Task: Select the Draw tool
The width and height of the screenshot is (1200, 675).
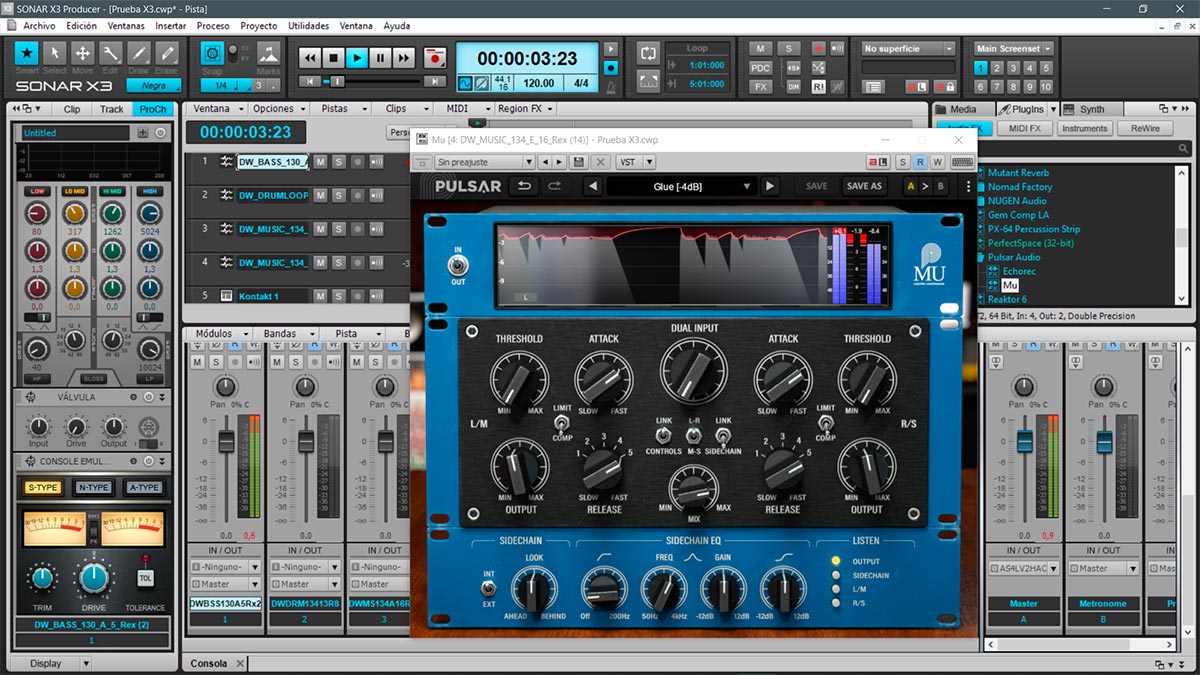Action: click(139, 52)
